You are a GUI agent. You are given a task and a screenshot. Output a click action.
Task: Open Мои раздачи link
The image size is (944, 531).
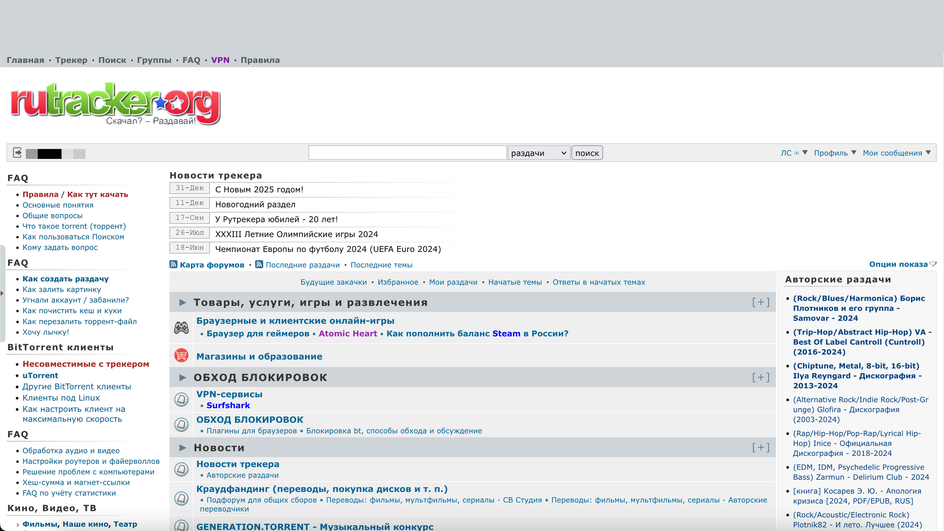pos(453,282)
